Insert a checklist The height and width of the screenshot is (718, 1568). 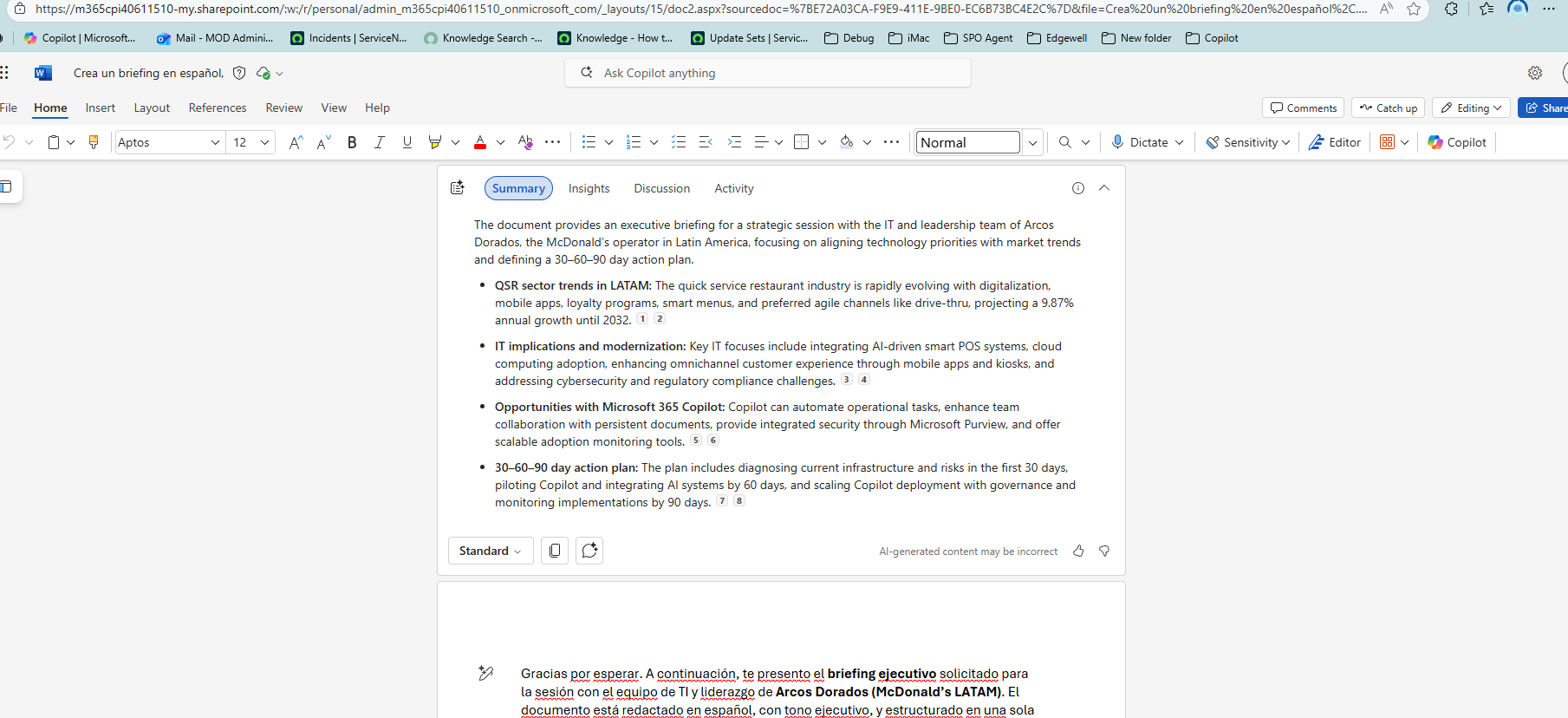point(679,142)
